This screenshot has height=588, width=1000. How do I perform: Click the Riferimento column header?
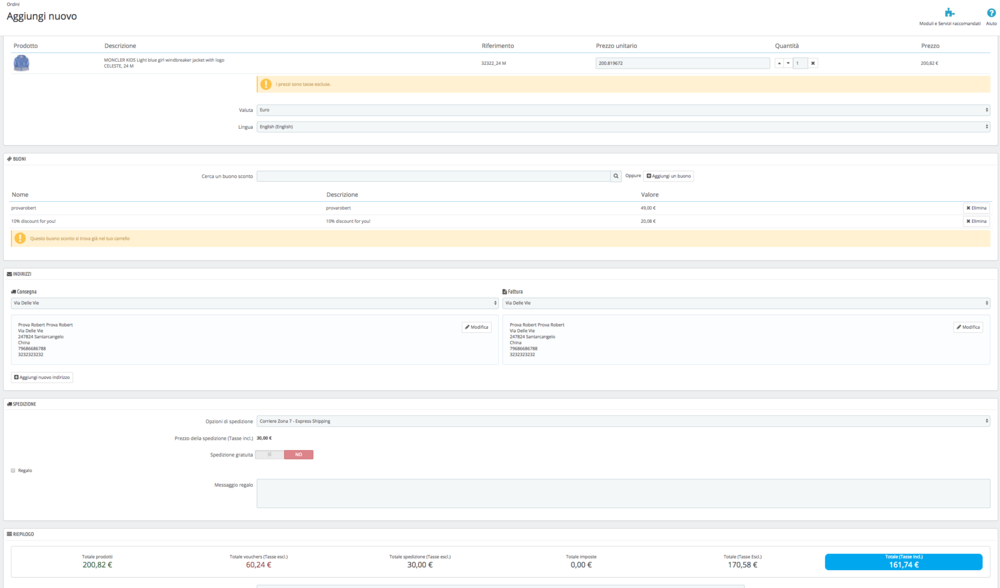[x=497, y=46]
